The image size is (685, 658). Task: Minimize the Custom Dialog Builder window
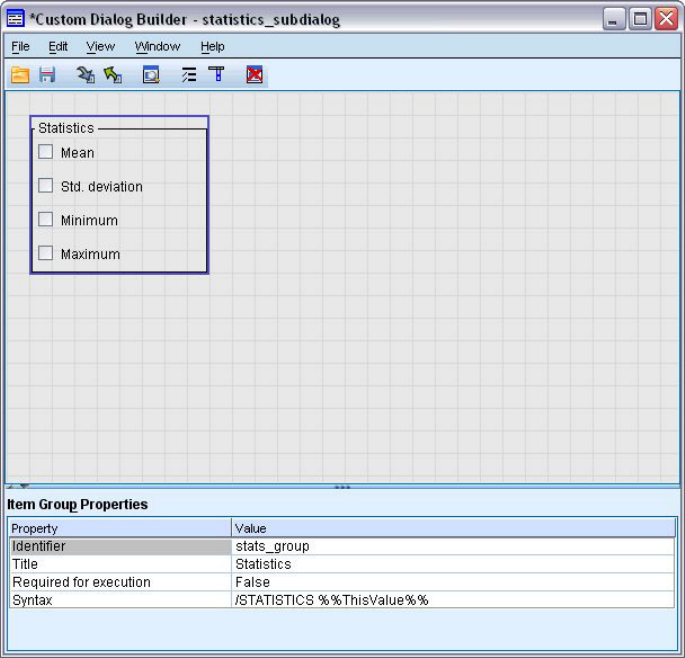tap(613, 19)
